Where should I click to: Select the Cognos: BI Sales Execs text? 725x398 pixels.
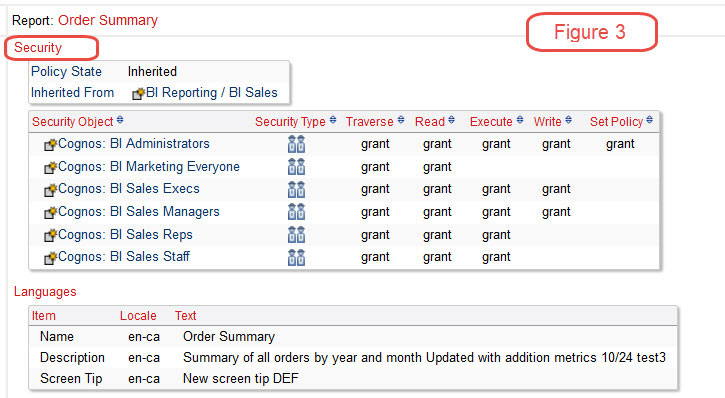click(129, 189)
